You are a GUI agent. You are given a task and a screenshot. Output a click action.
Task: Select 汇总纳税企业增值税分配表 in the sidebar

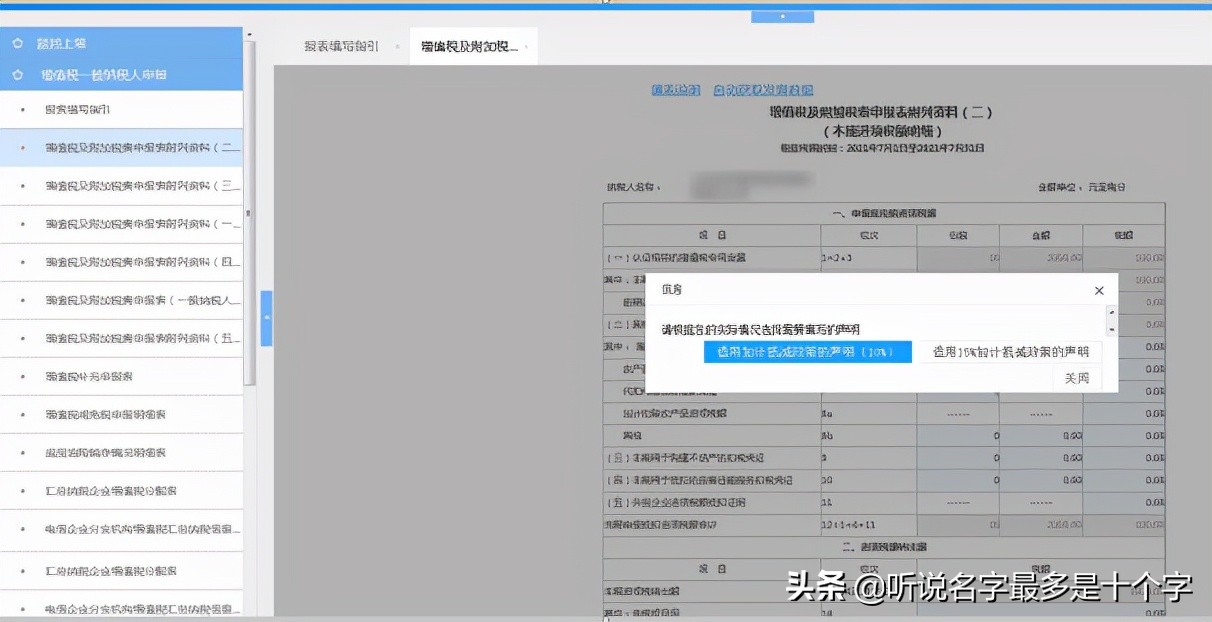click(110, 489)
